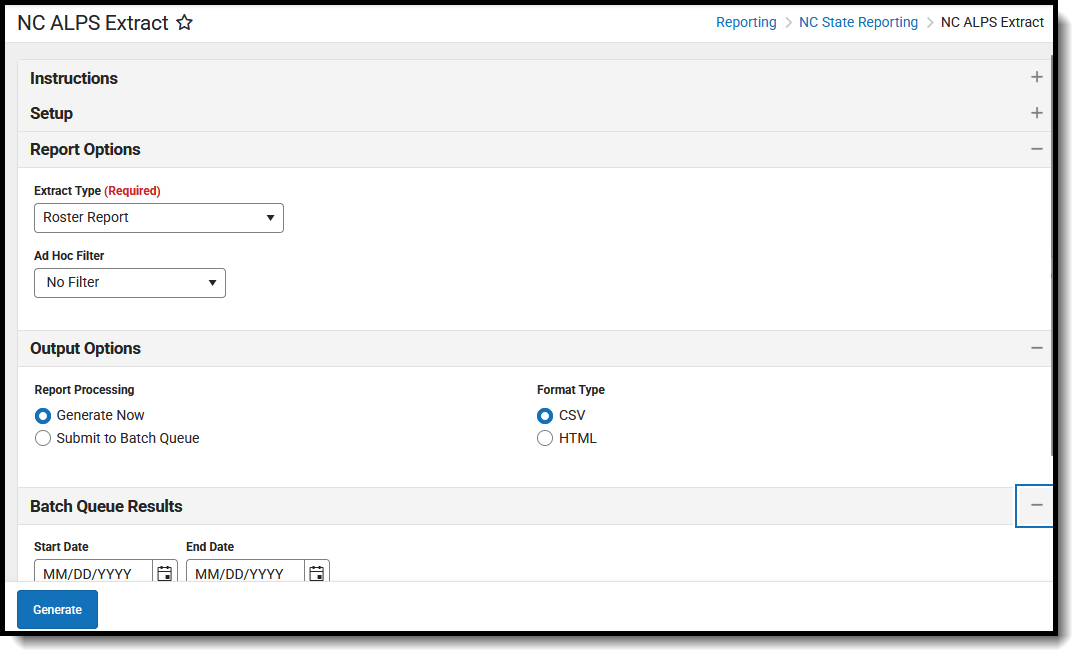Click the Instructions section header

point(74,78)
